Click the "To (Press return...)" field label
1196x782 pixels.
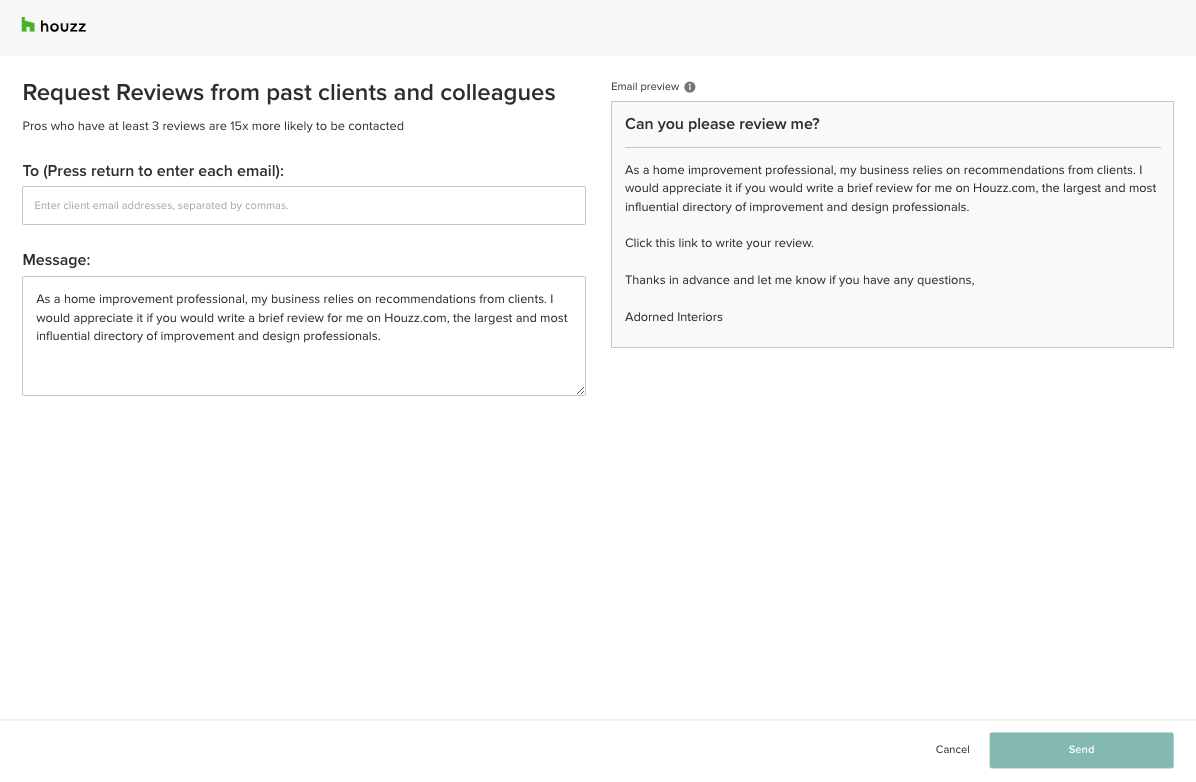(x=153, y=171)
